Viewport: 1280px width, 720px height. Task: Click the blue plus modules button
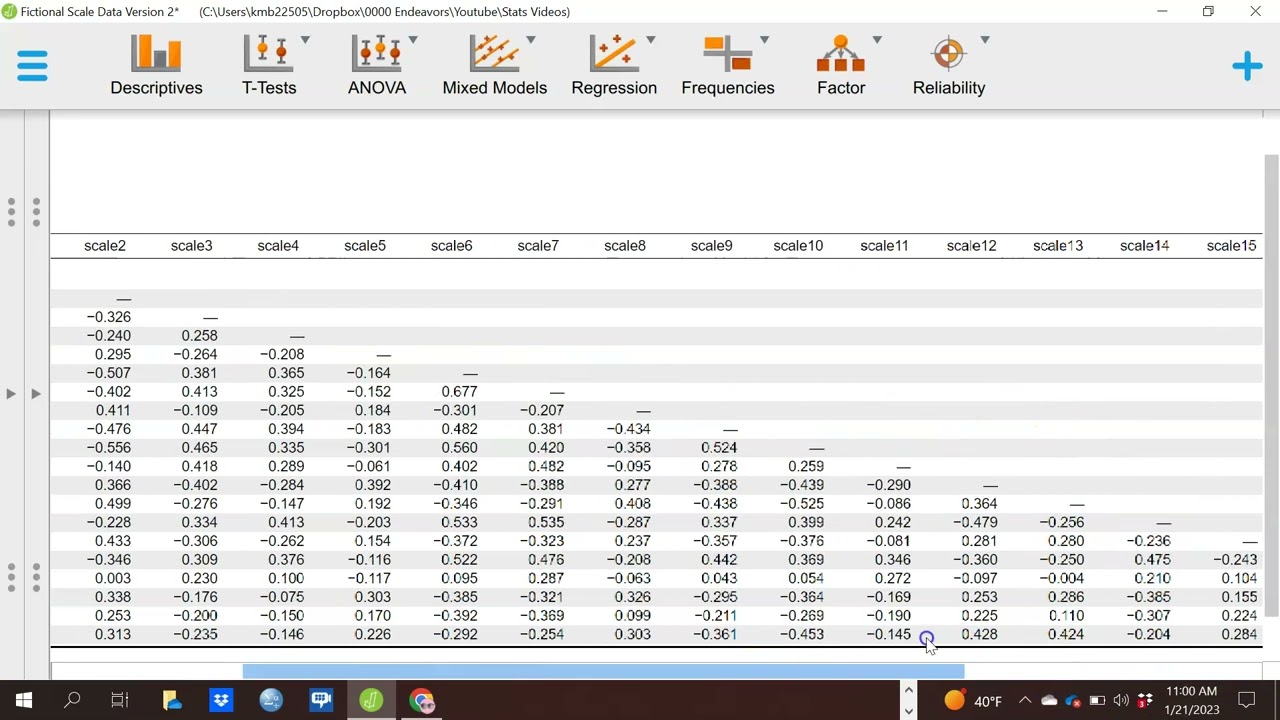coord(1247,67)
